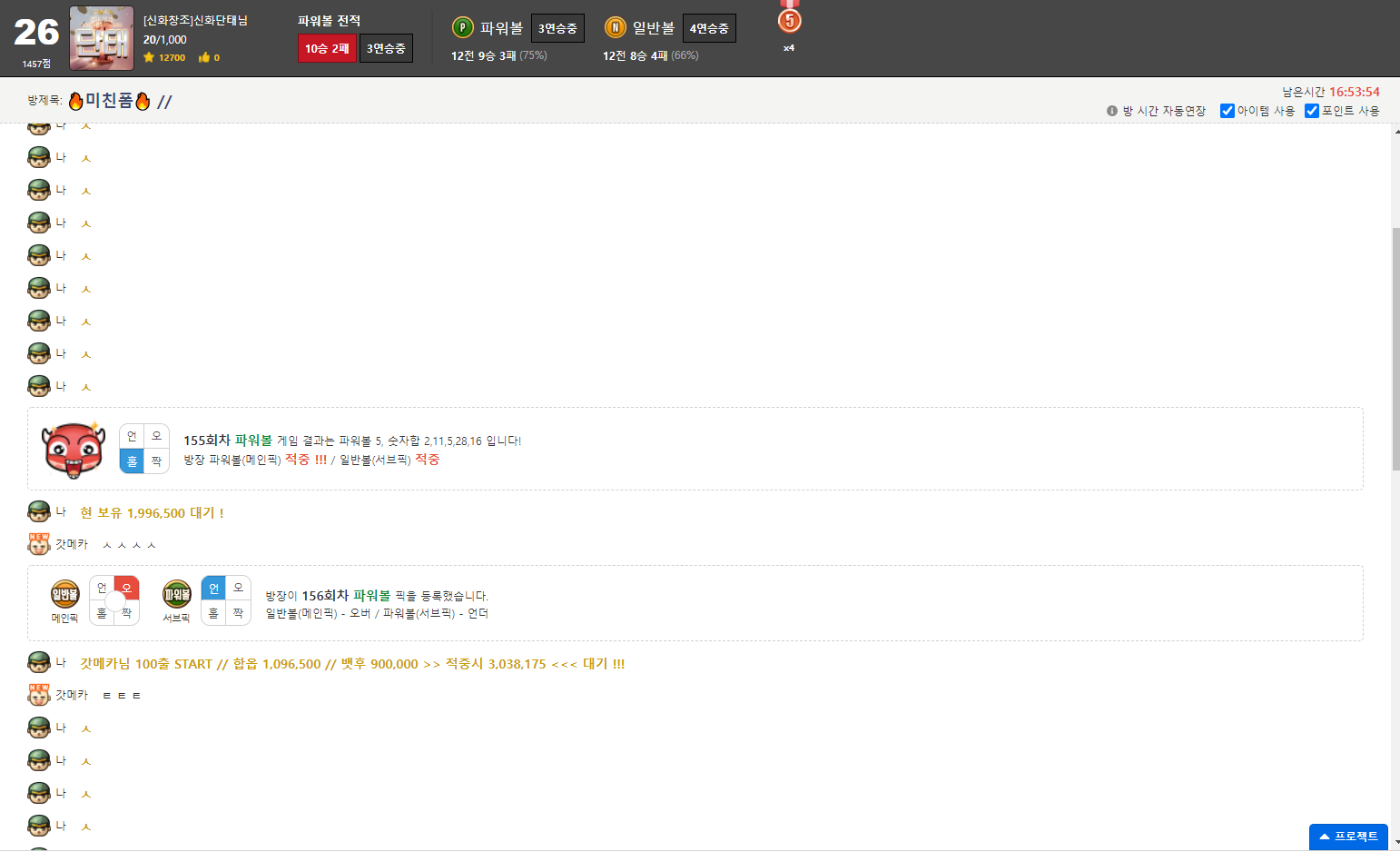
Task: Click the large rank number 26
Action: point(36,33)
